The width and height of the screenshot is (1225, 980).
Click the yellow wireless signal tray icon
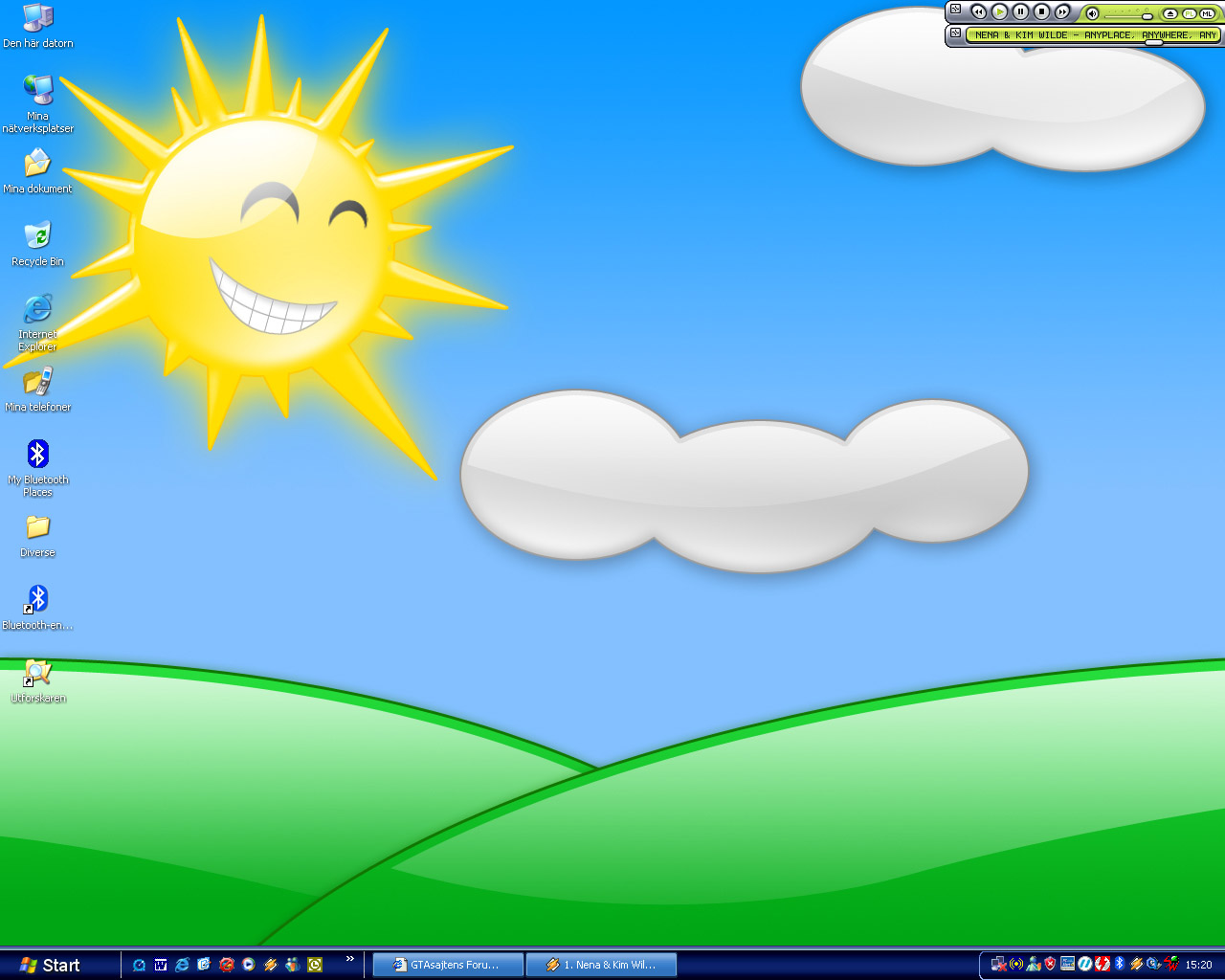tap(1016, 964)
